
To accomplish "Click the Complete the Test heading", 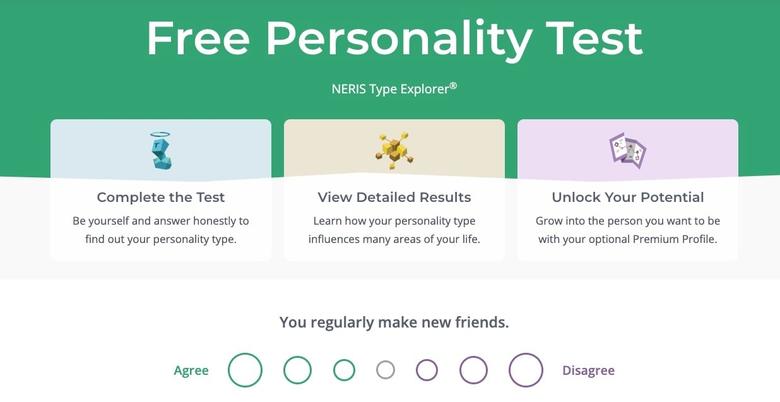I will pos(160,197).
